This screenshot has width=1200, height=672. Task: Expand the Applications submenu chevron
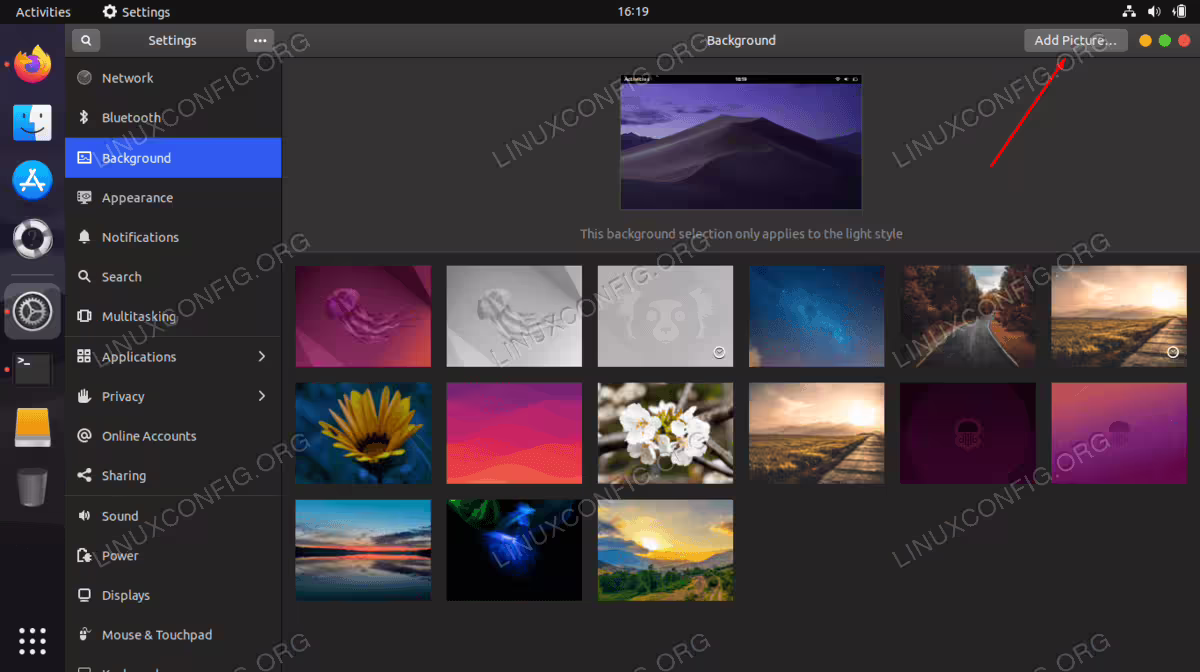[262, 356]
